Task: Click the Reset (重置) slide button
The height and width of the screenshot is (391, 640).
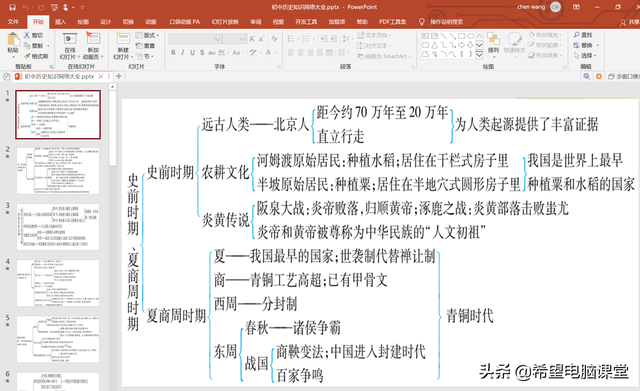Action: (x=145, y=46)
